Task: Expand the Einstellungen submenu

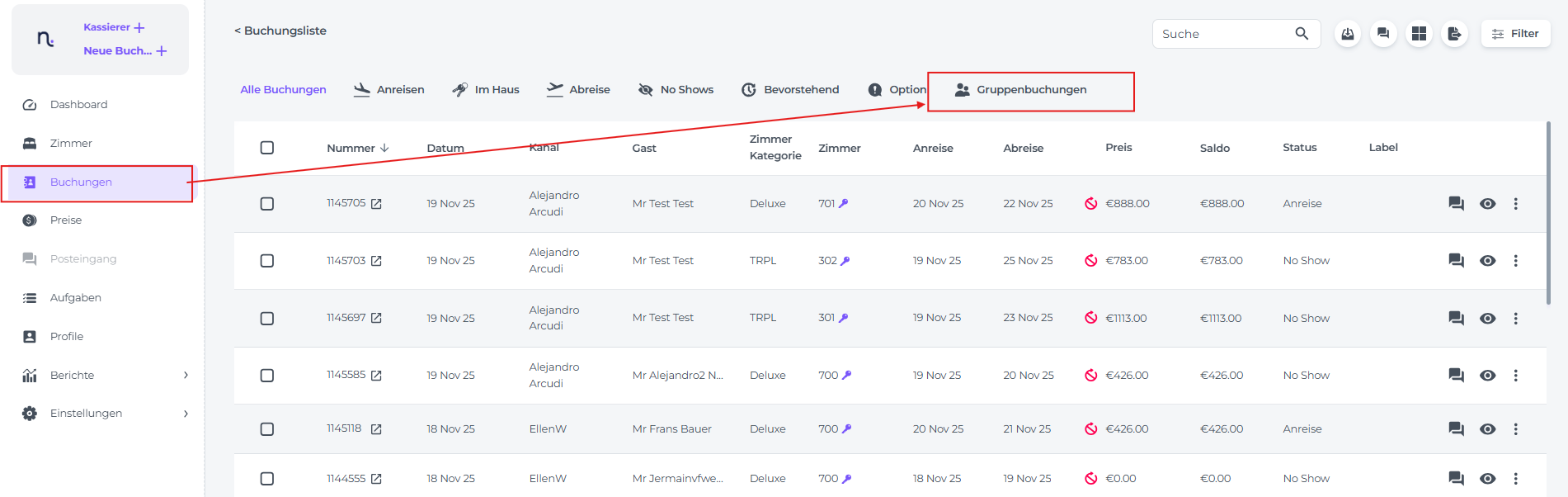Action: pos(186,414)
